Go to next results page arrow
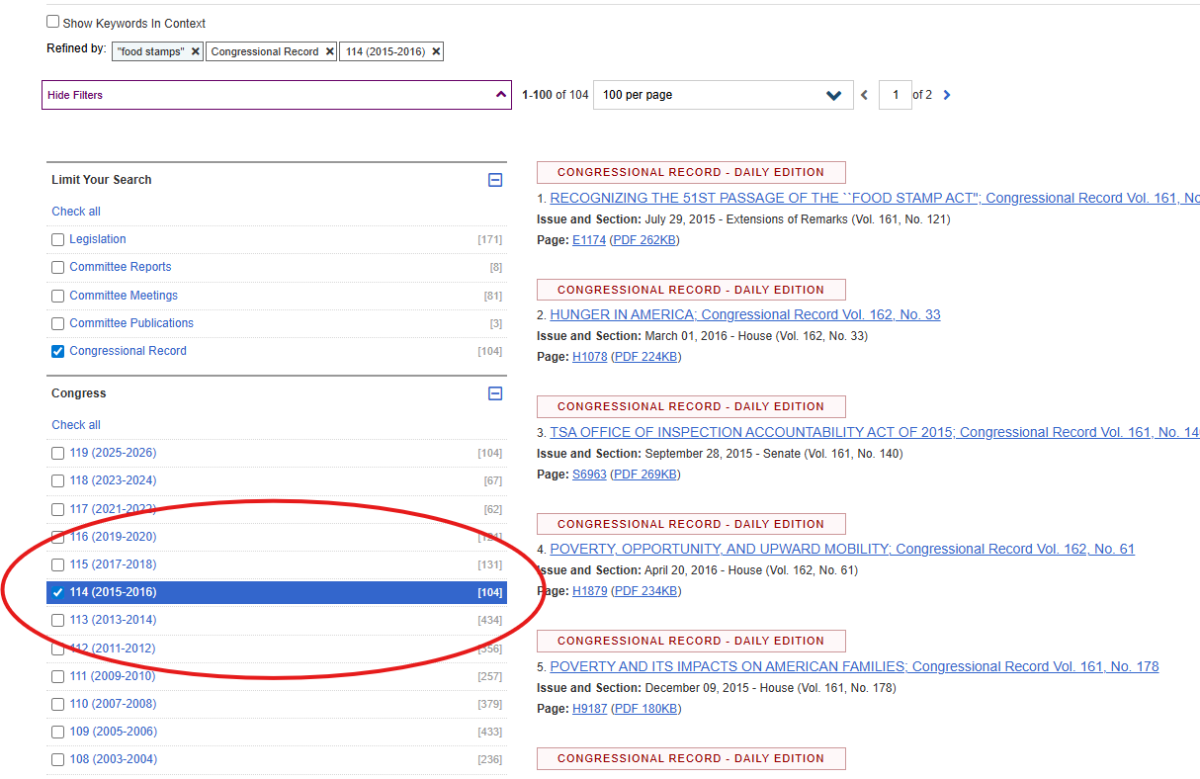Viewport: 1200px width, 779px height. pyautogui.click(x=947, y=95)
